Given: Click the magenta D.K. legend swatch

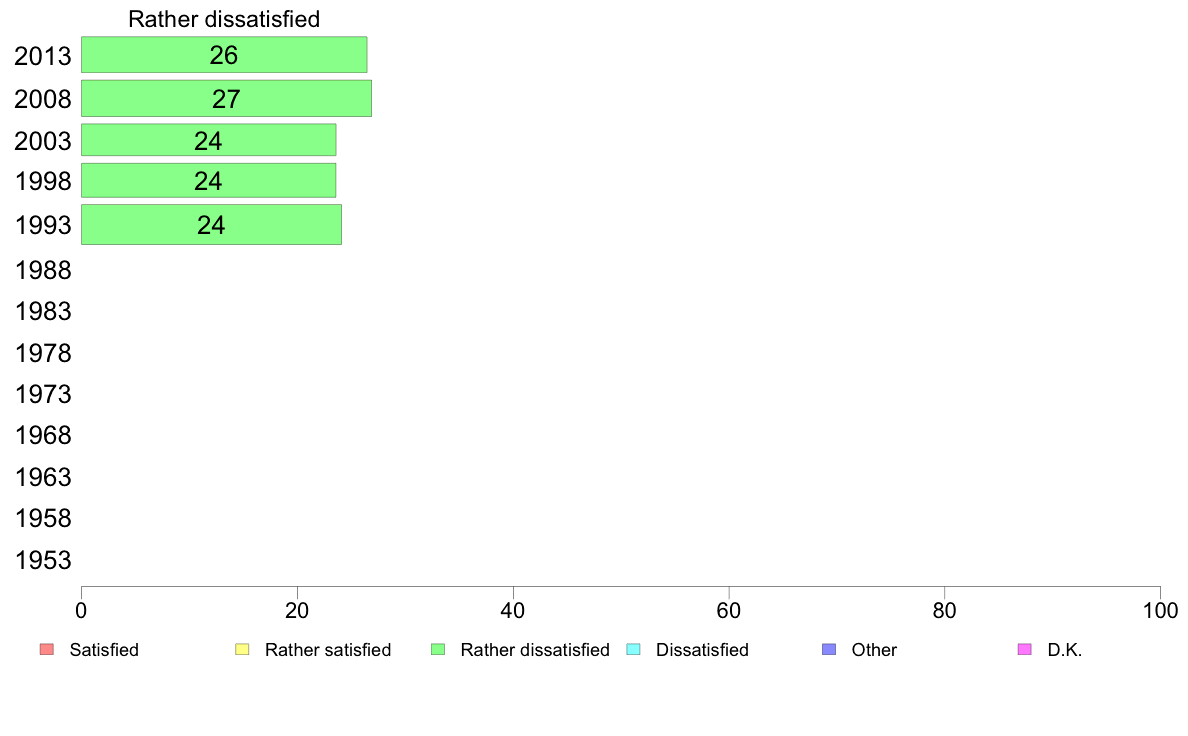Looking at the screenshot, I should [x=1024, y=650].
